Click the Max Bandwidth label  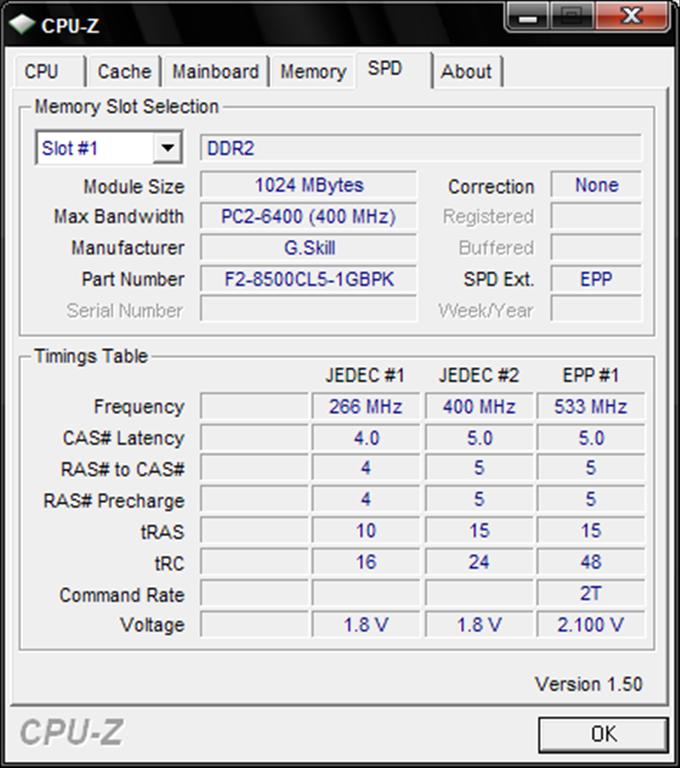119,216
